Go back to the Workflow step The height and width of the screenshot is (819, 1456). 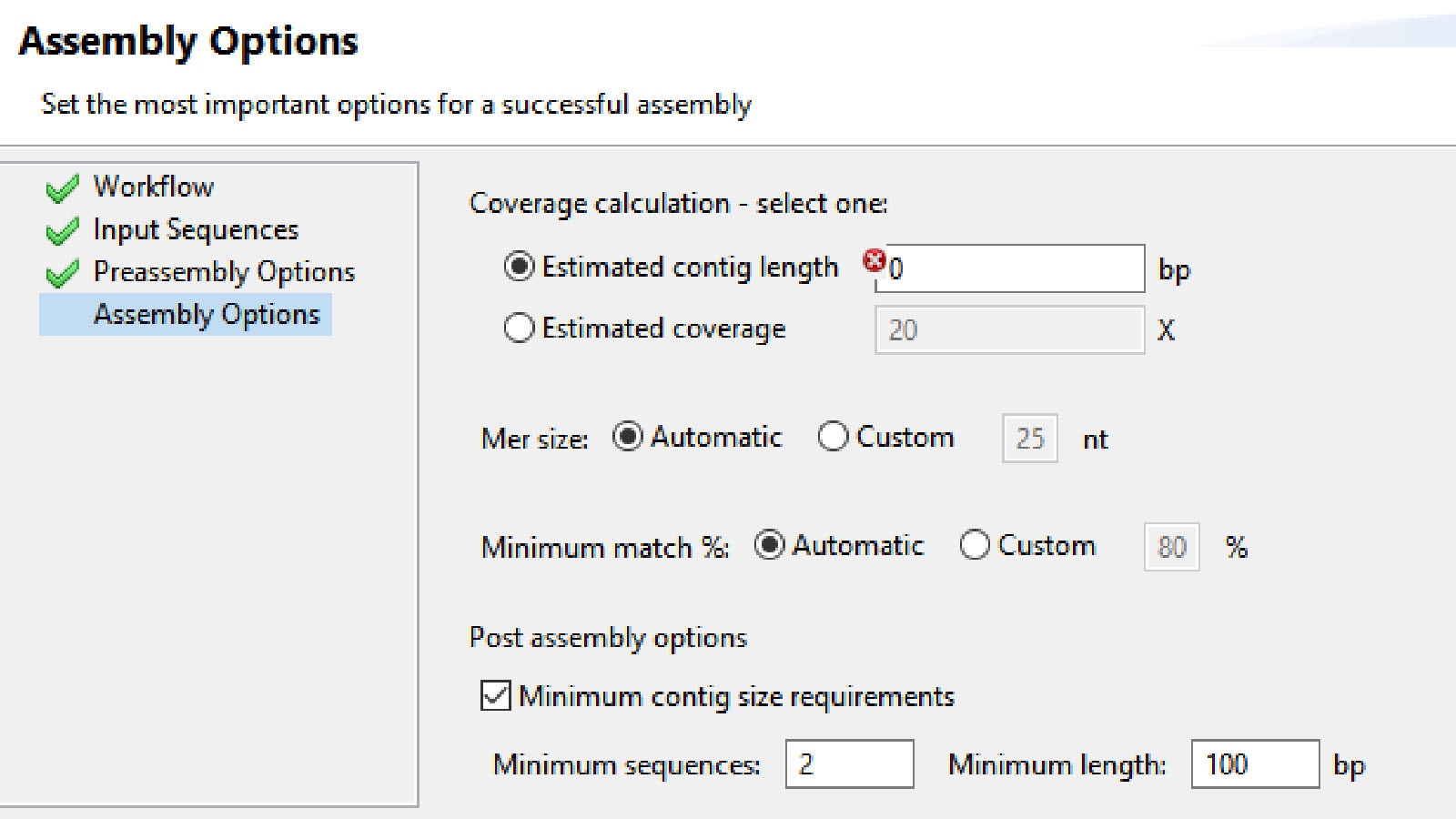pyautogui.click(x=154, y=186)
